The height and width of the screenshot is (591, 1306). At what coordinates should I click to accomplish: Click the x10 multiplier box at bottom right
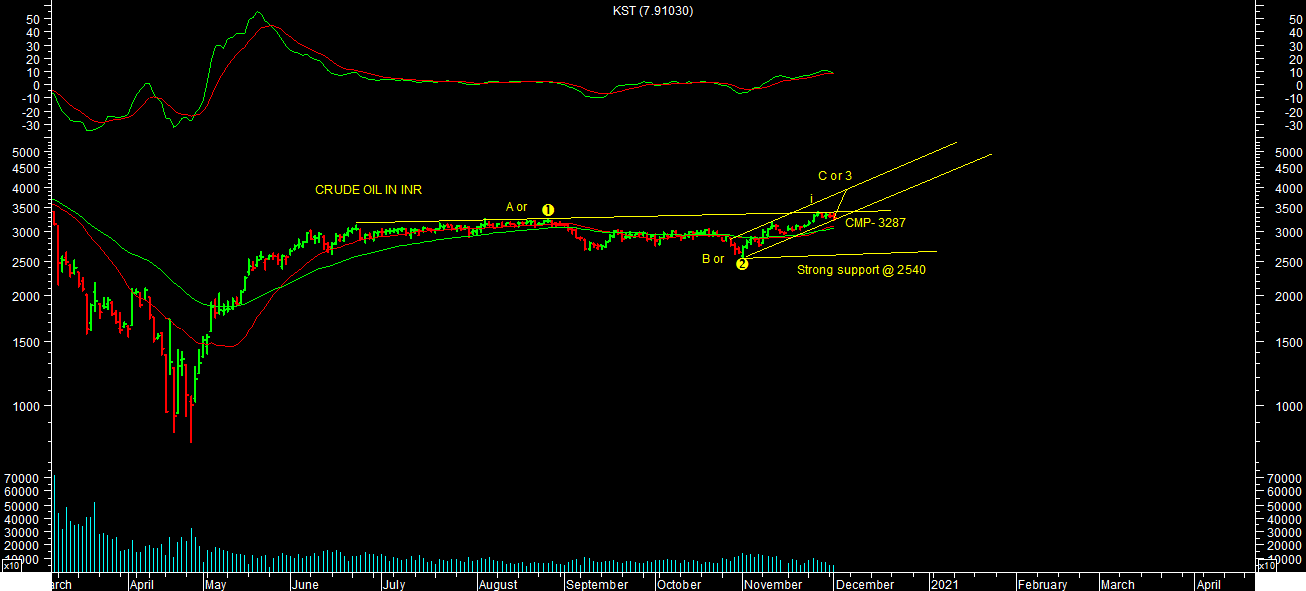point(1265,566)
